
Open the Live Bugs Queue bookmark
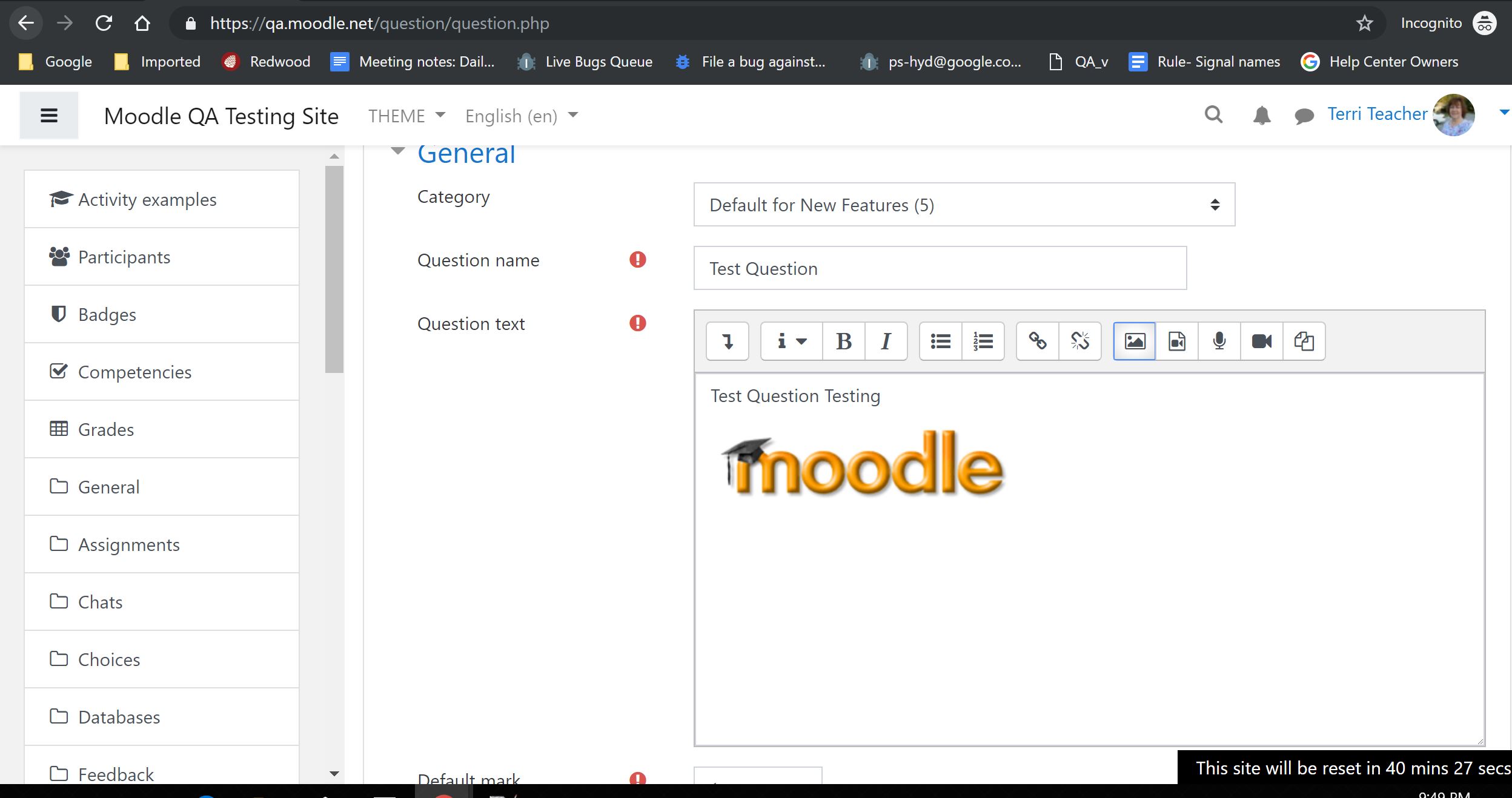pos(585,62)
